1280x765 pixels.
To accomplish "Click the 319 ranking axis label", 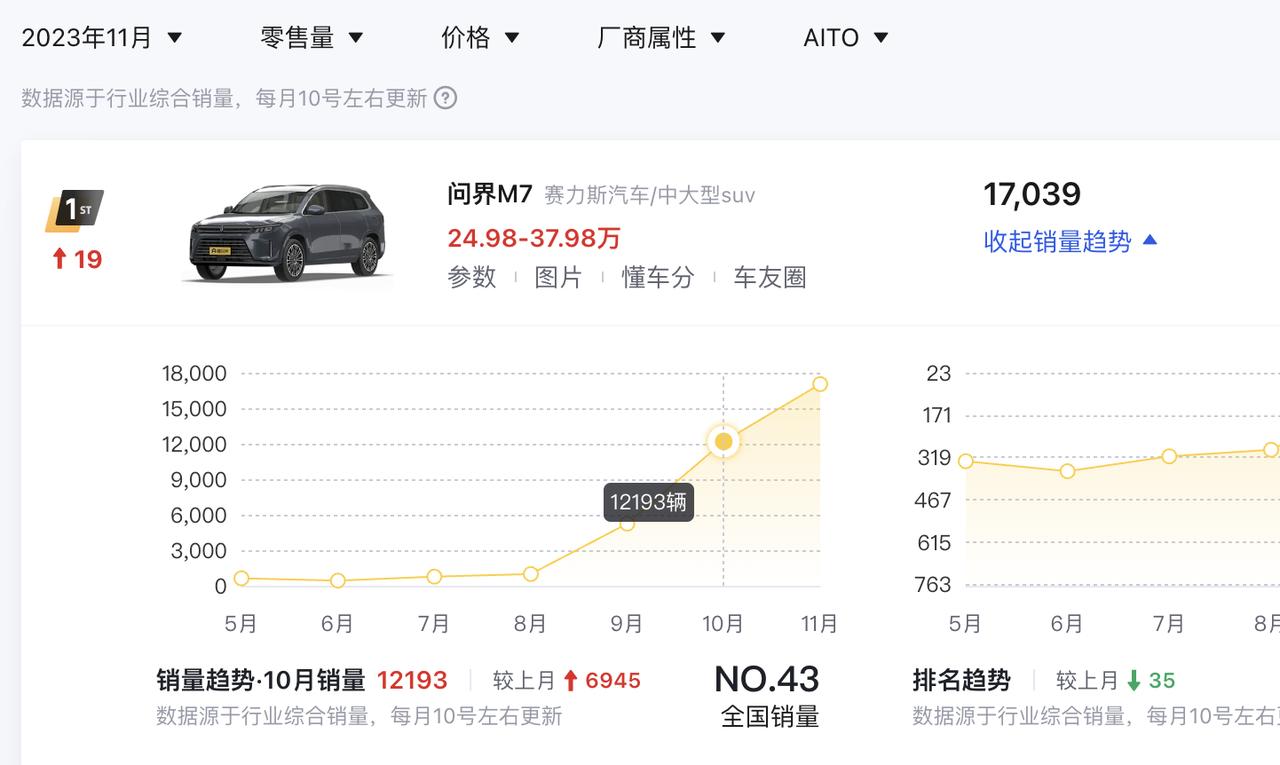I will (x=933, y=458).
